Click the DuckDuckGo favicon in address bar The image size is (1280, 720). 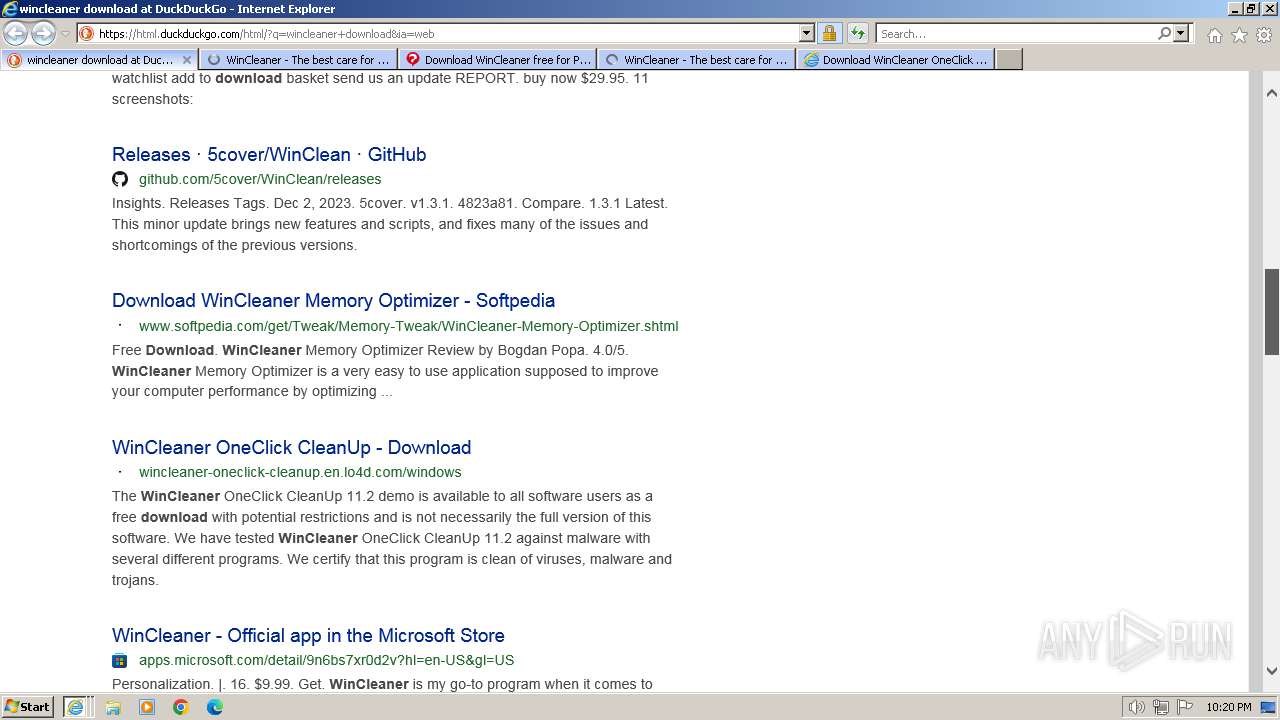click(x=87, y=33)
